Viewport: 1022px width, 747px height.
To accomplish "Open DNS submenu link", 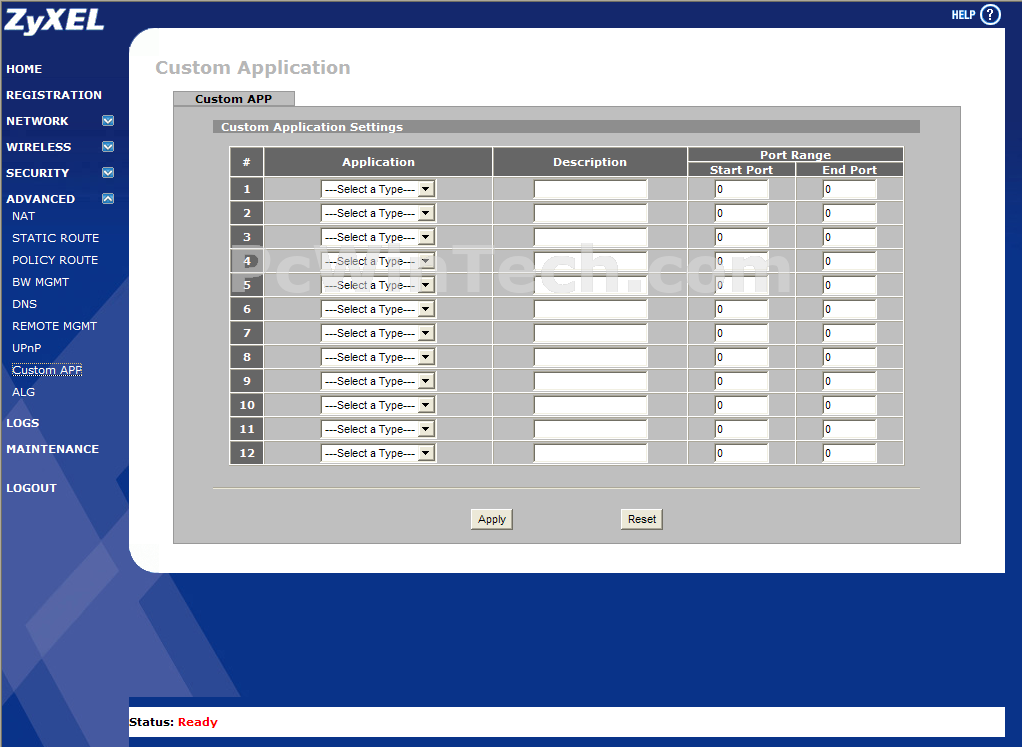I will click(x=24, y=304).
